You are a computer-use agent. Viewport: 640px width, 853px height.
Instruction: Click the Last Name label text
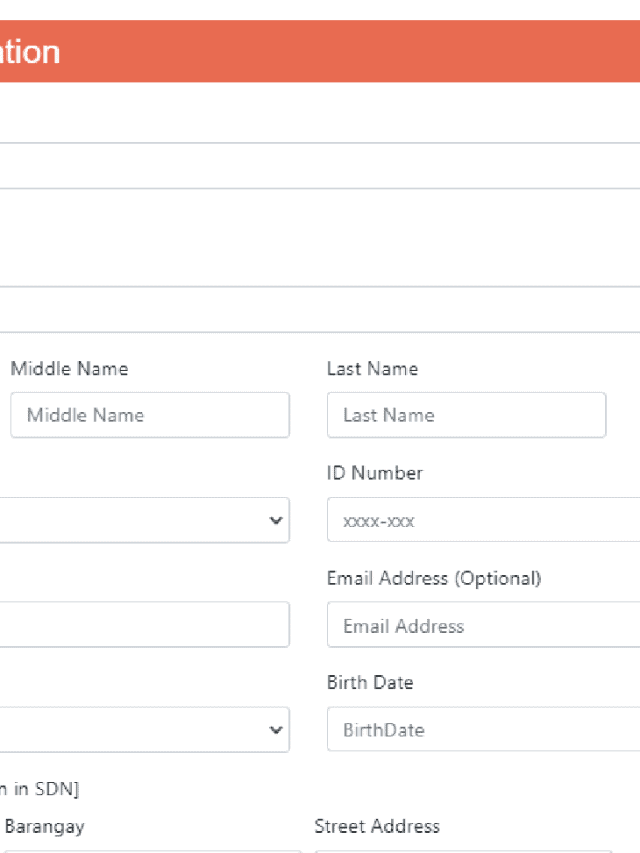pyautogui.click(x=372, y=369)
